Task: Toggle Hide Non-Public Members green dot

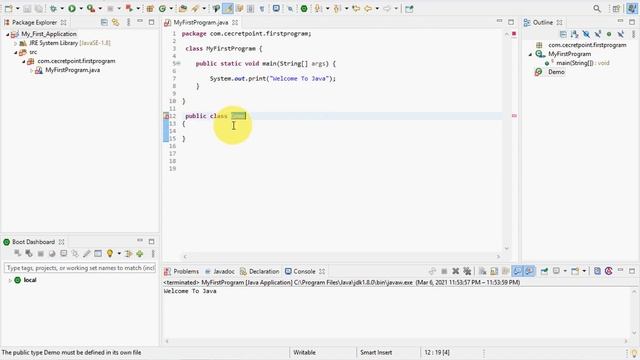Action: pyautogui.click(x=609, y=34)
